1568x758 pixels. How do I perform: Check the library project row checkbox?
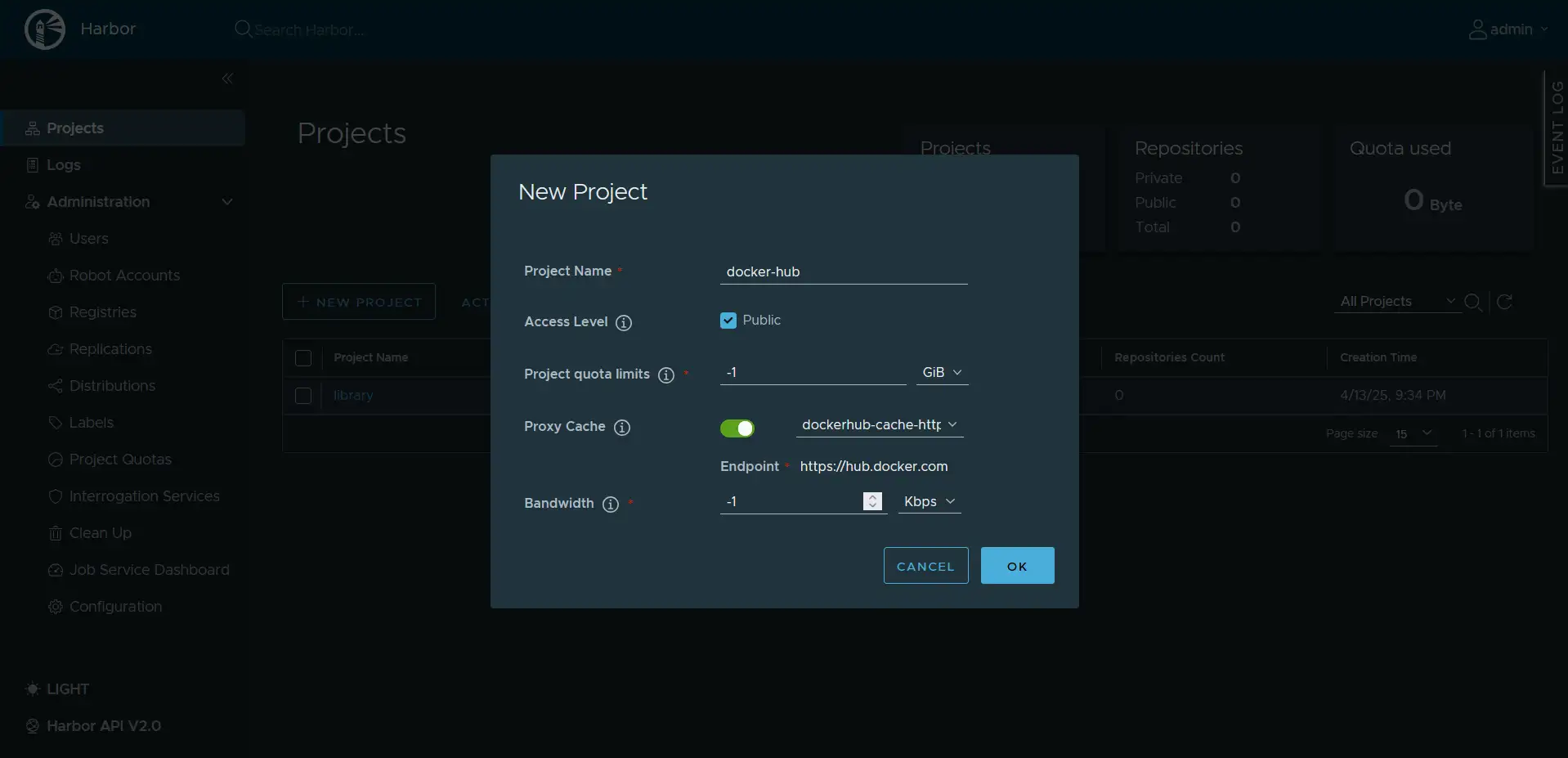pyautogui.click(x=303, y=396)
